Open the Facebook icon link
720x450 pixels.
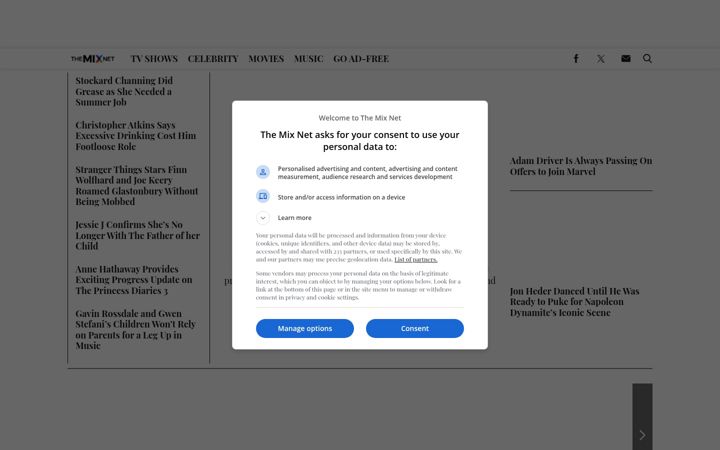point(576,58)
